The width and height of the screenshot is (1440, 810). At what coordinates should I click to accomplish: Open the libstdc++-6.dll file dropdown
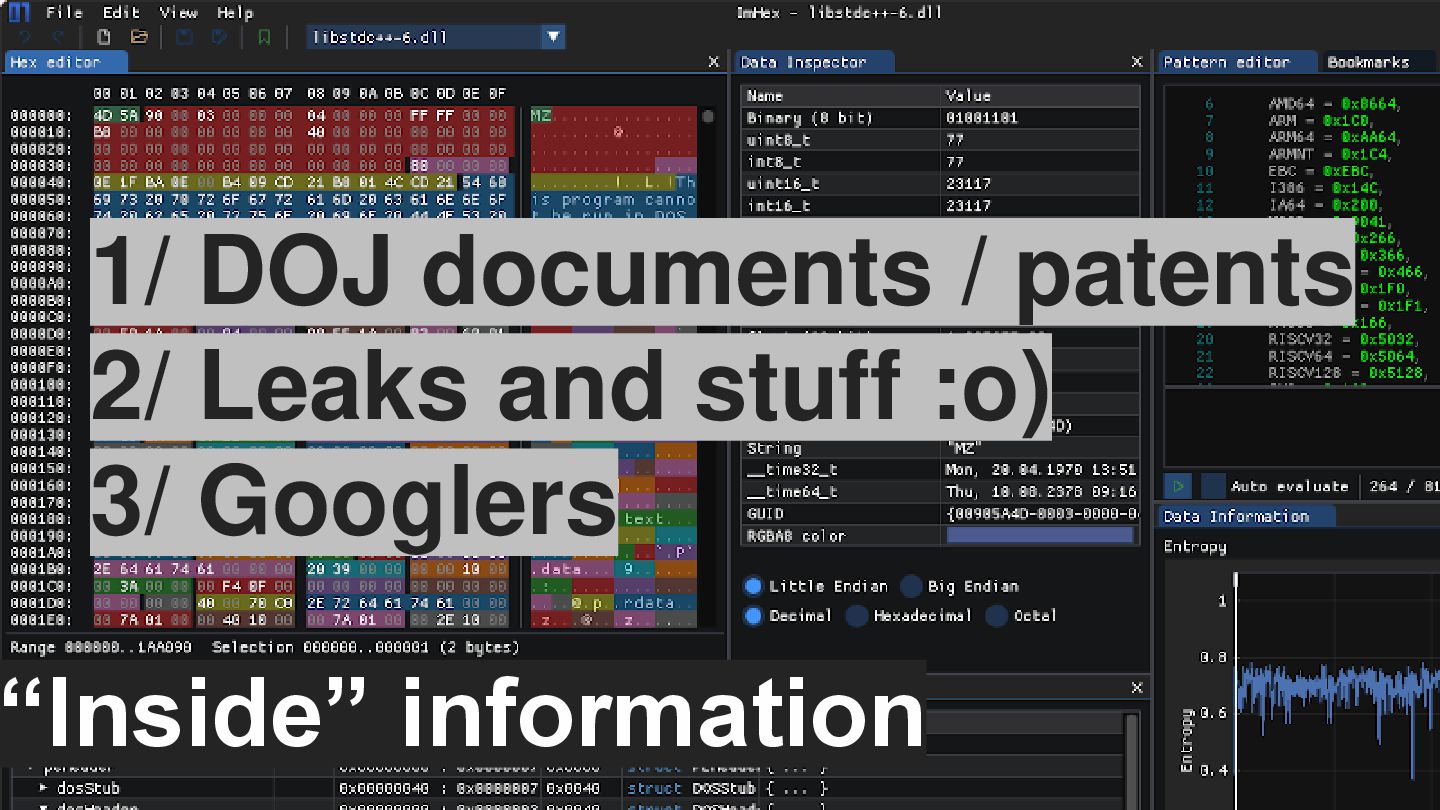click(x=553, y=38)
